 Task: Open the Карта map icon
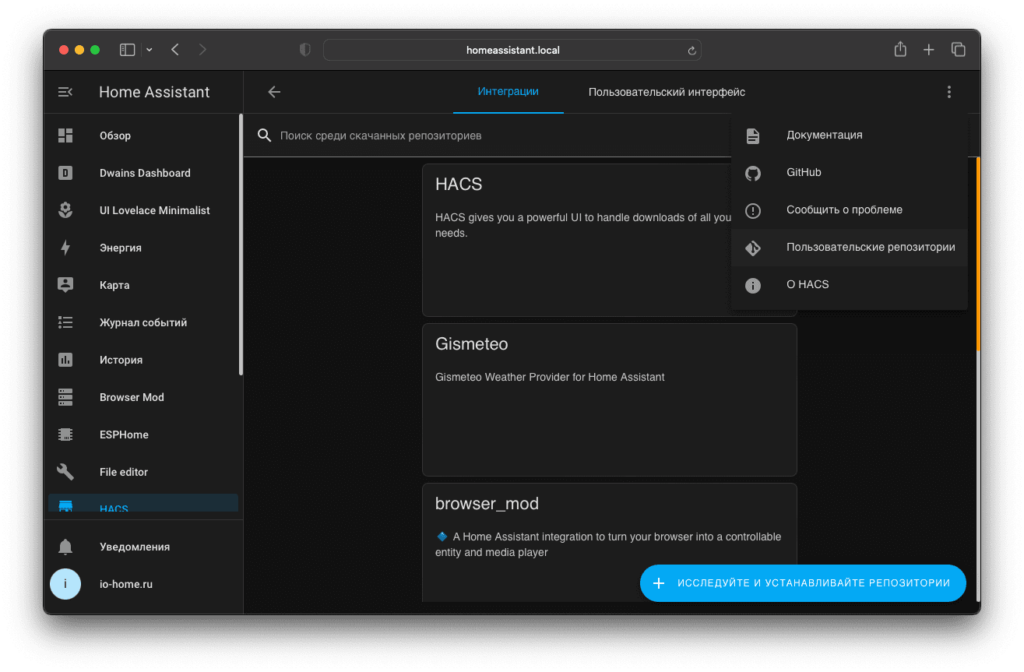click(65, 285)
